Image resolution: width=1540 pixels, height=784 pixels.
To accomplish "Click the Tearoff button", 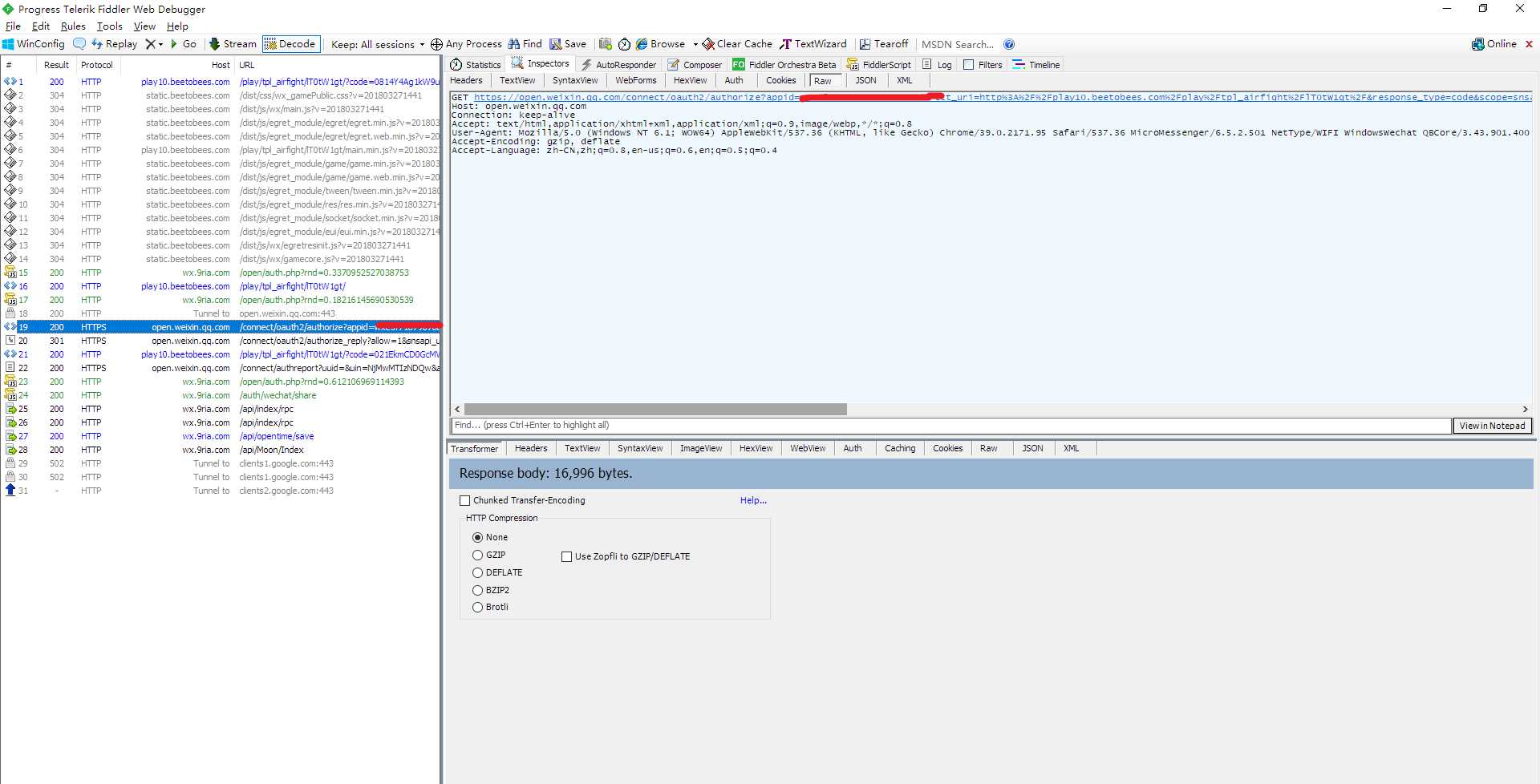I will (x=884, y=44).
